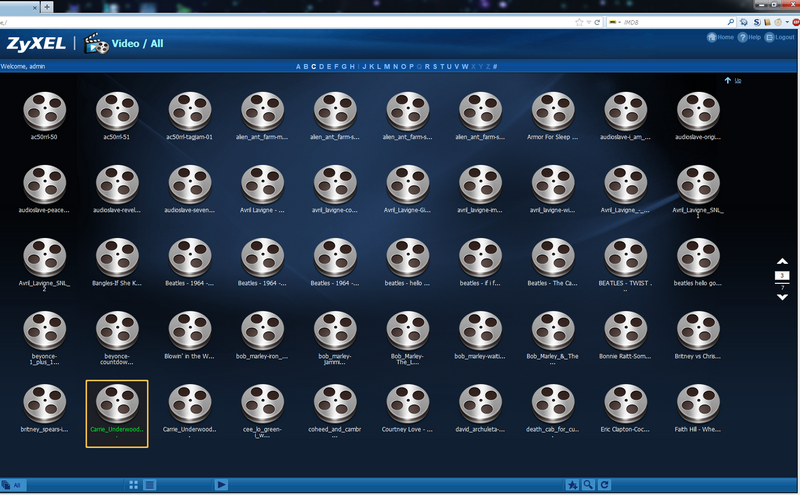This screenshot has width=800, height=495.
Task: Select the audioslave-peace... video reel
Action: pos(44,189)
